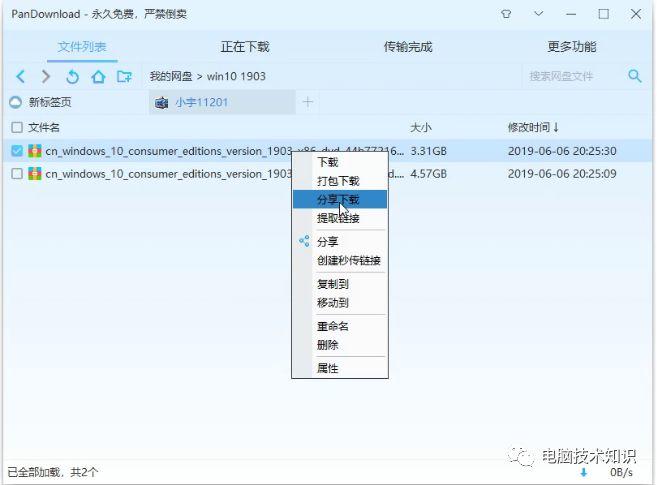Select the 小李11201 tab
Image resolution: width=657 pixels, height=485 pixels.
[x=222, y=102]
